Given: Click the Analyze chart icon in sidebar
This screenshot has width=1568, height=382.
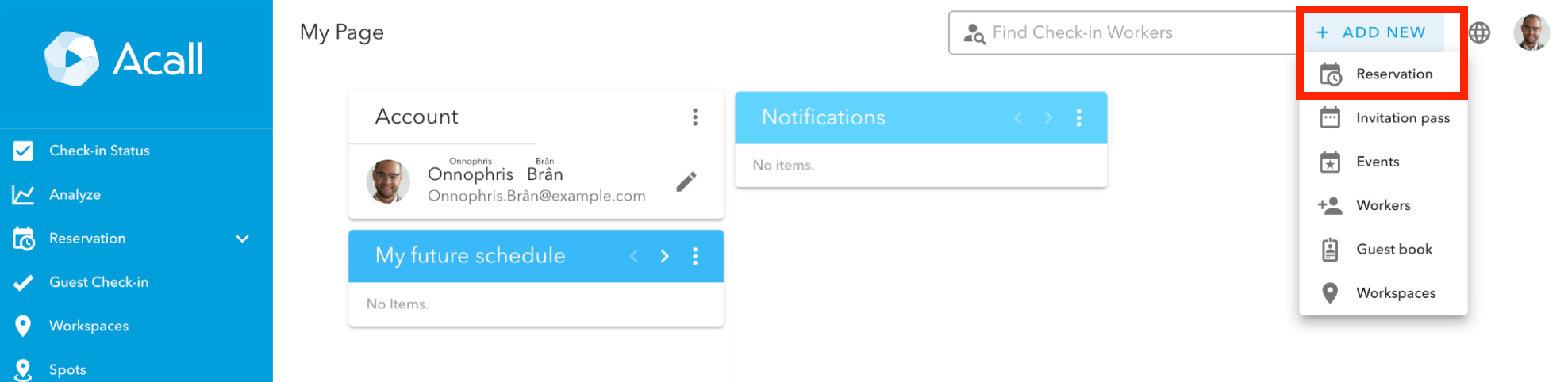Looking at the screenshot, I should click(x=23, y=194).
